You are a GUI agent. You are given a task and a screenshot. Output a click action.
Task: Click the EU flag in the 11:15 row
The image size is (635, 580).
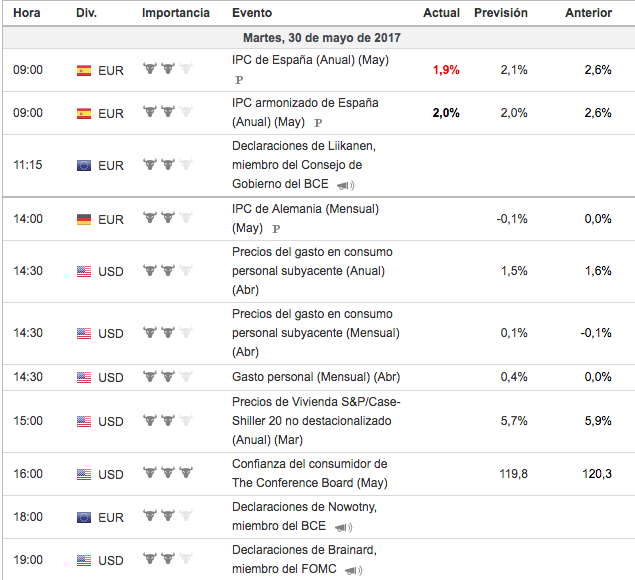coord(84,165)
